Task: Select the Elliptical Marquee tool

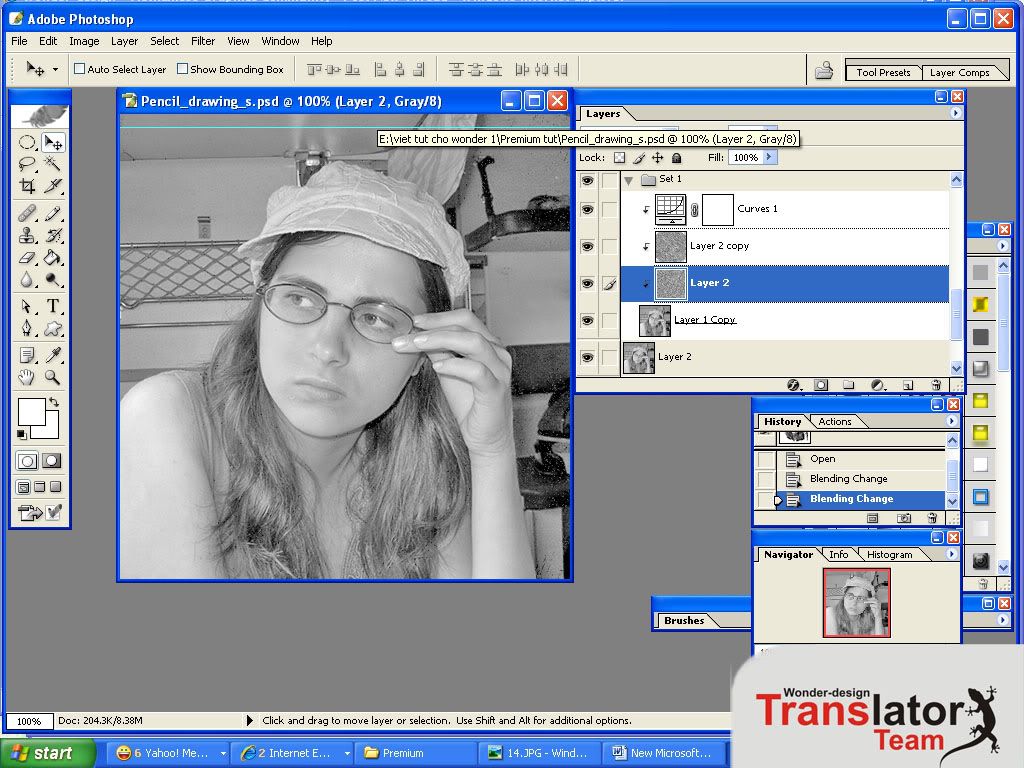Action: pyautogui.click(x=27, y=142)
